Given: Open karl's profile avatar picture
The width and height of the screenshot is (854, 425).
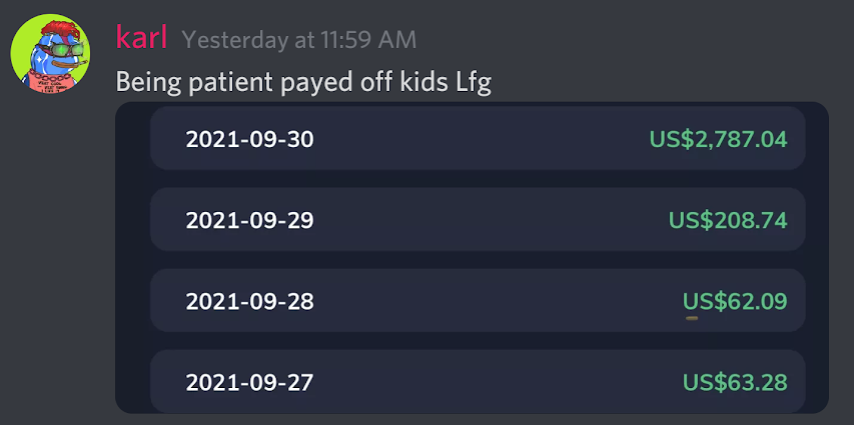Looking at the screenshot, I should click(x=51, y=53).
